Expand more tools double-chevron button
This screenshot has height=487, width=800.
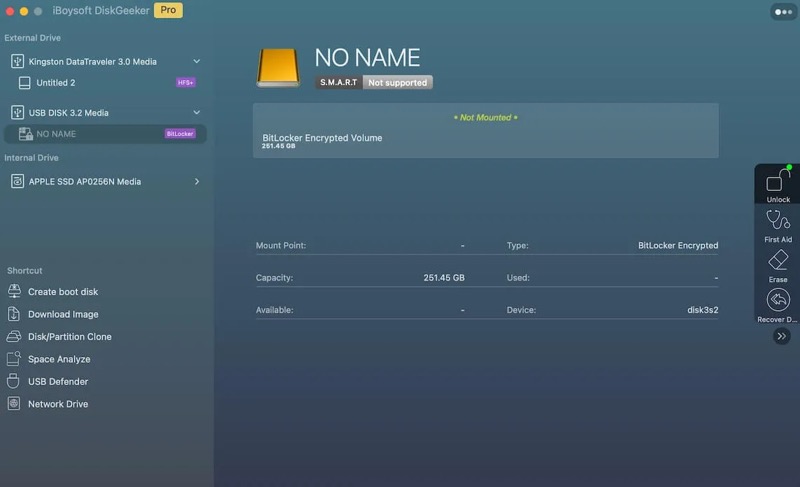pos(781,336)
